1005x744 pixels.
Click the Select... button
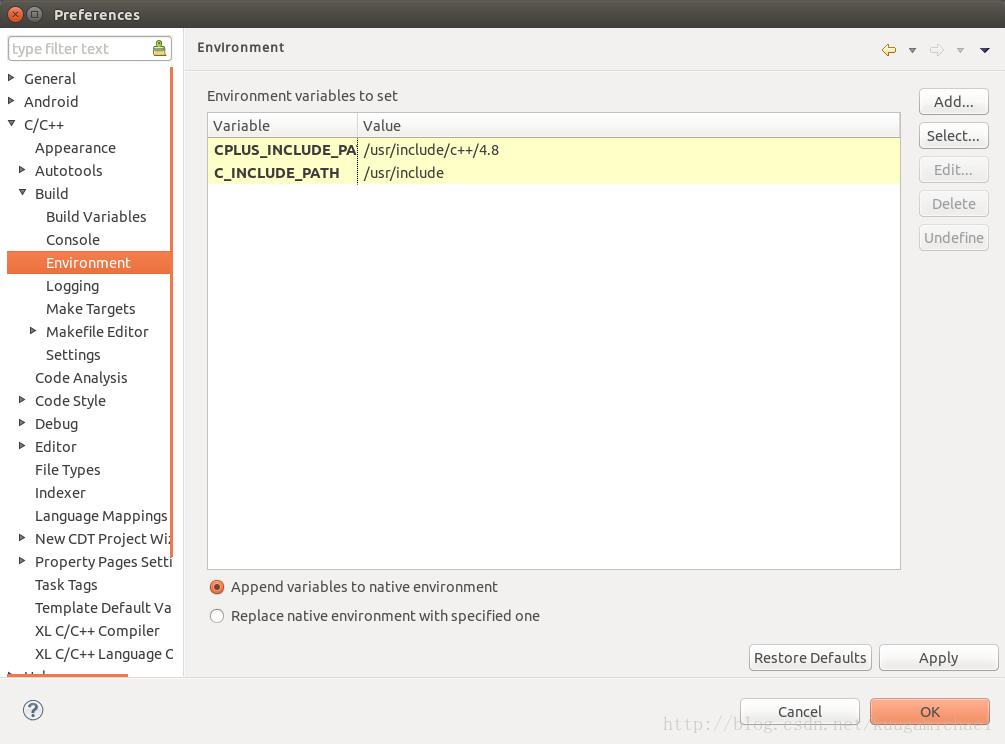953,136
